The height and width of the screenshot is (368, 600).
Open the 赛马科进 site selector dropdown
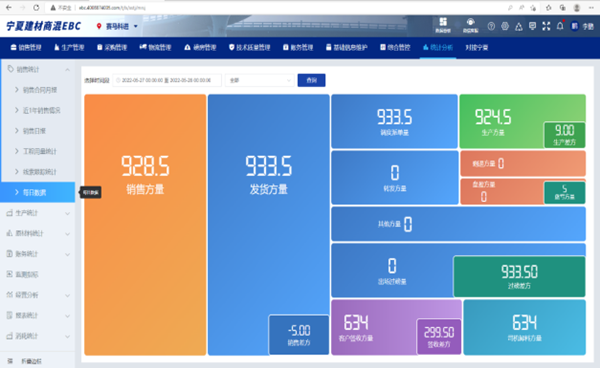[x=117, y=26]
